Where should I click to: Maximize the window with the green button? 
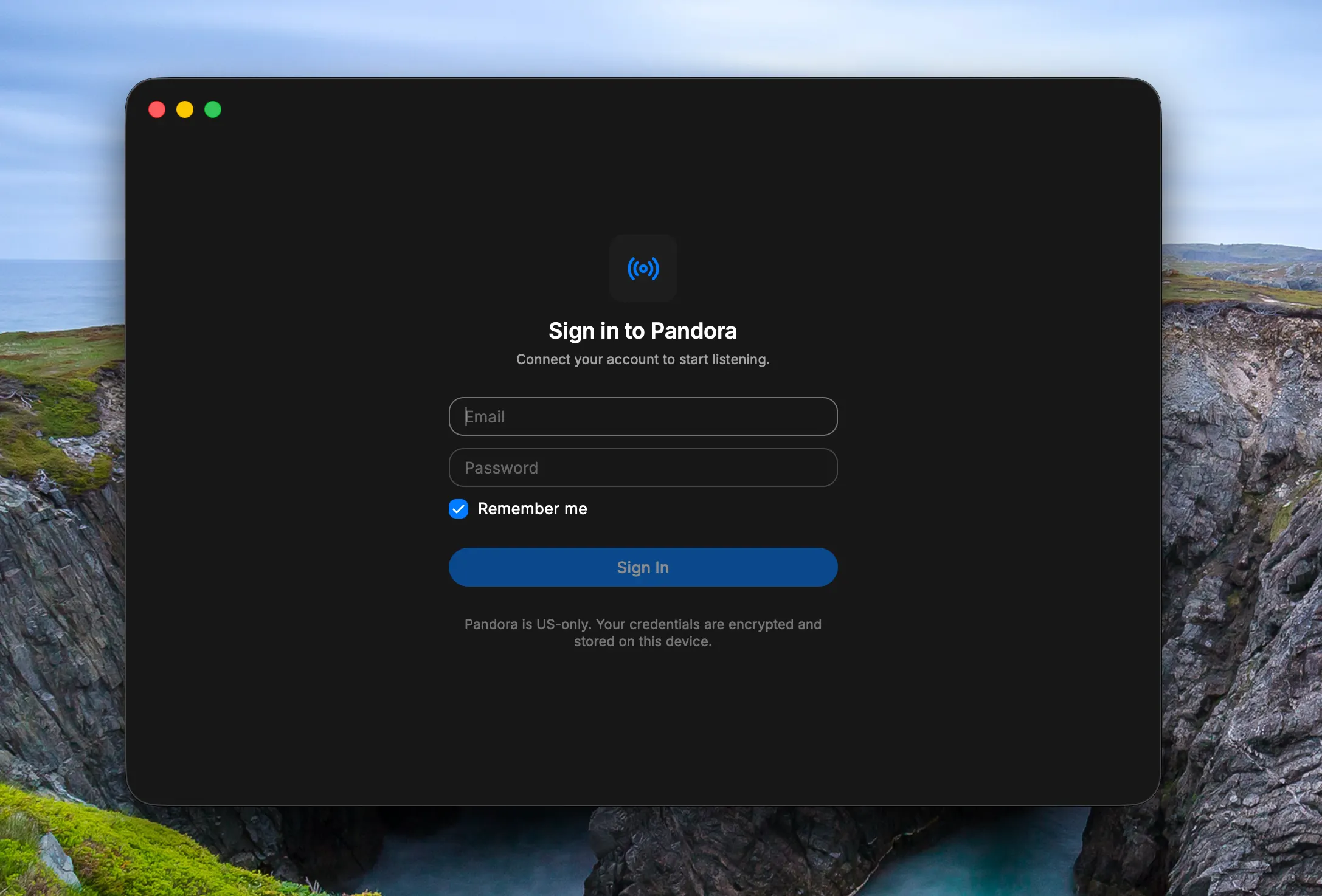pos(213,109)
